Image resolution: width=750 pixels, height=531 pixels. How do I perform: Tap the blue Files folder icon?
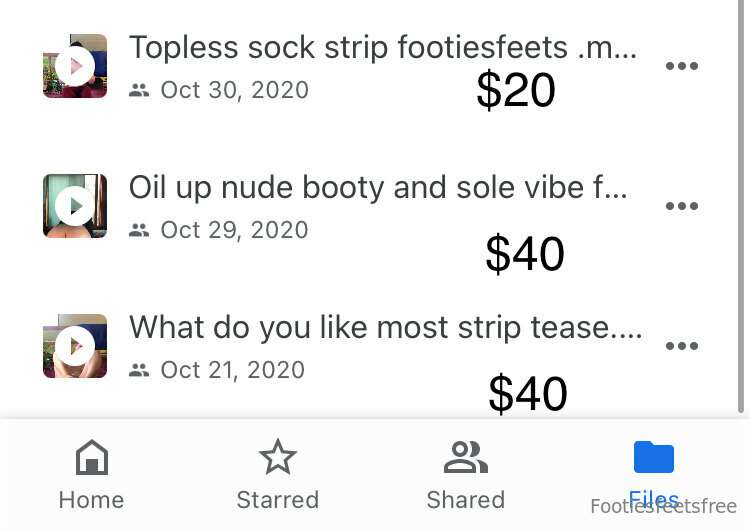tap(653, 457)
